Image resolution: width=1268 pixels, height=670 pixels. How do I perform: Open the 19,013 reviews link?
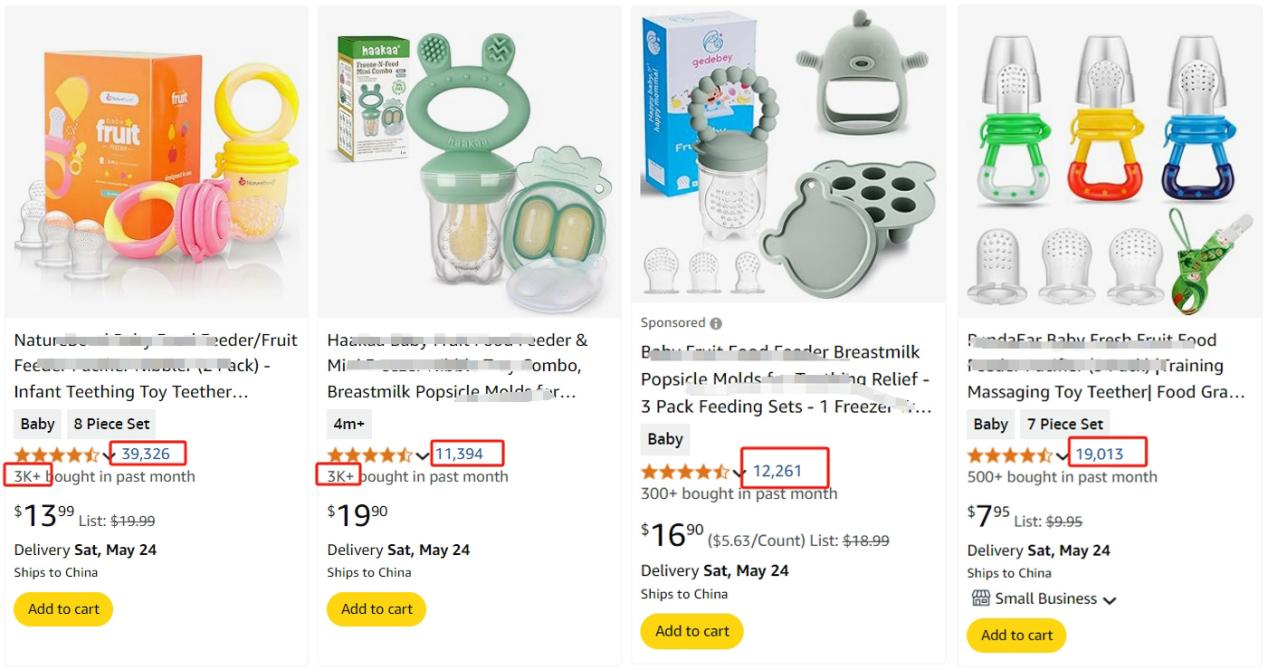(x=1099, y=453)
